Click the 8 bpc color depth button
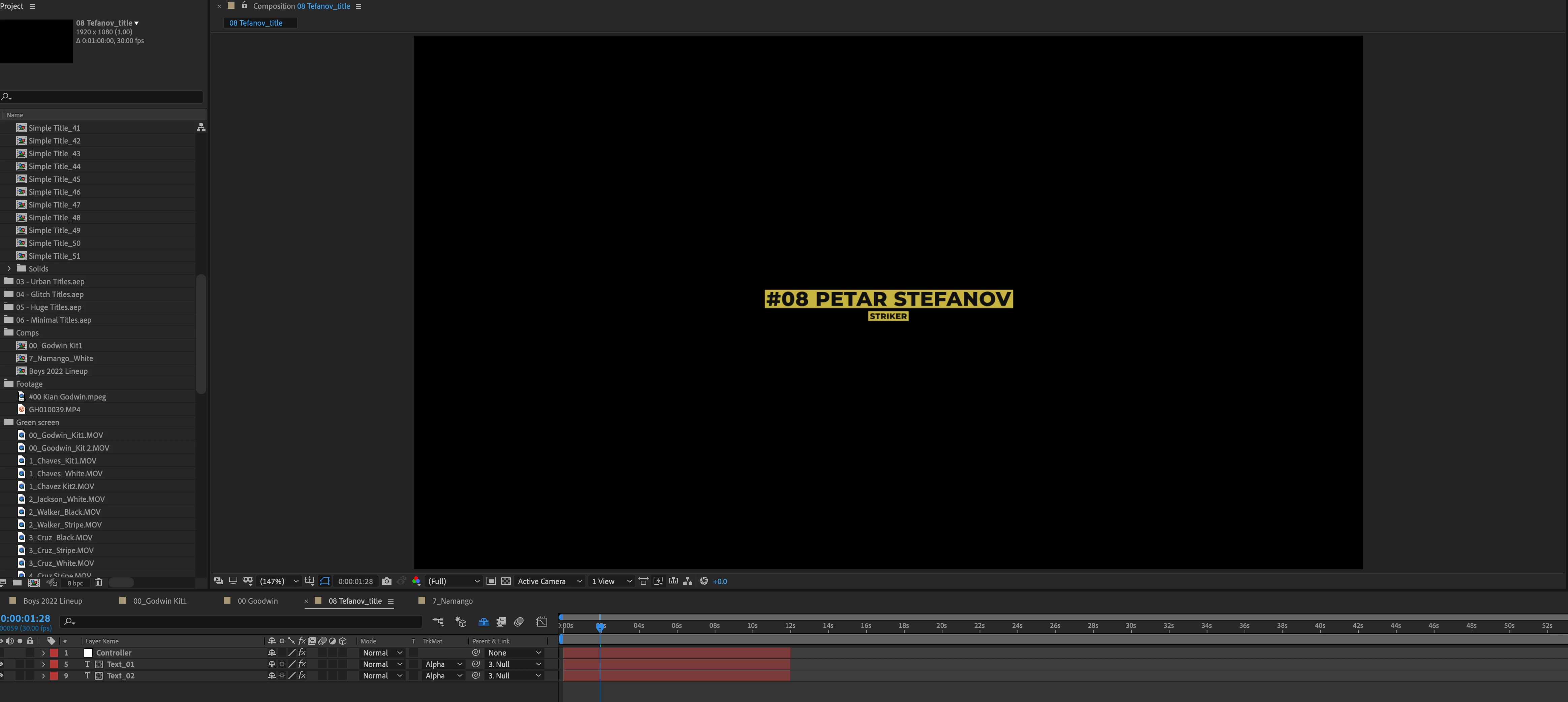This screenshot has height=702, width=1568. pos(75,583)
